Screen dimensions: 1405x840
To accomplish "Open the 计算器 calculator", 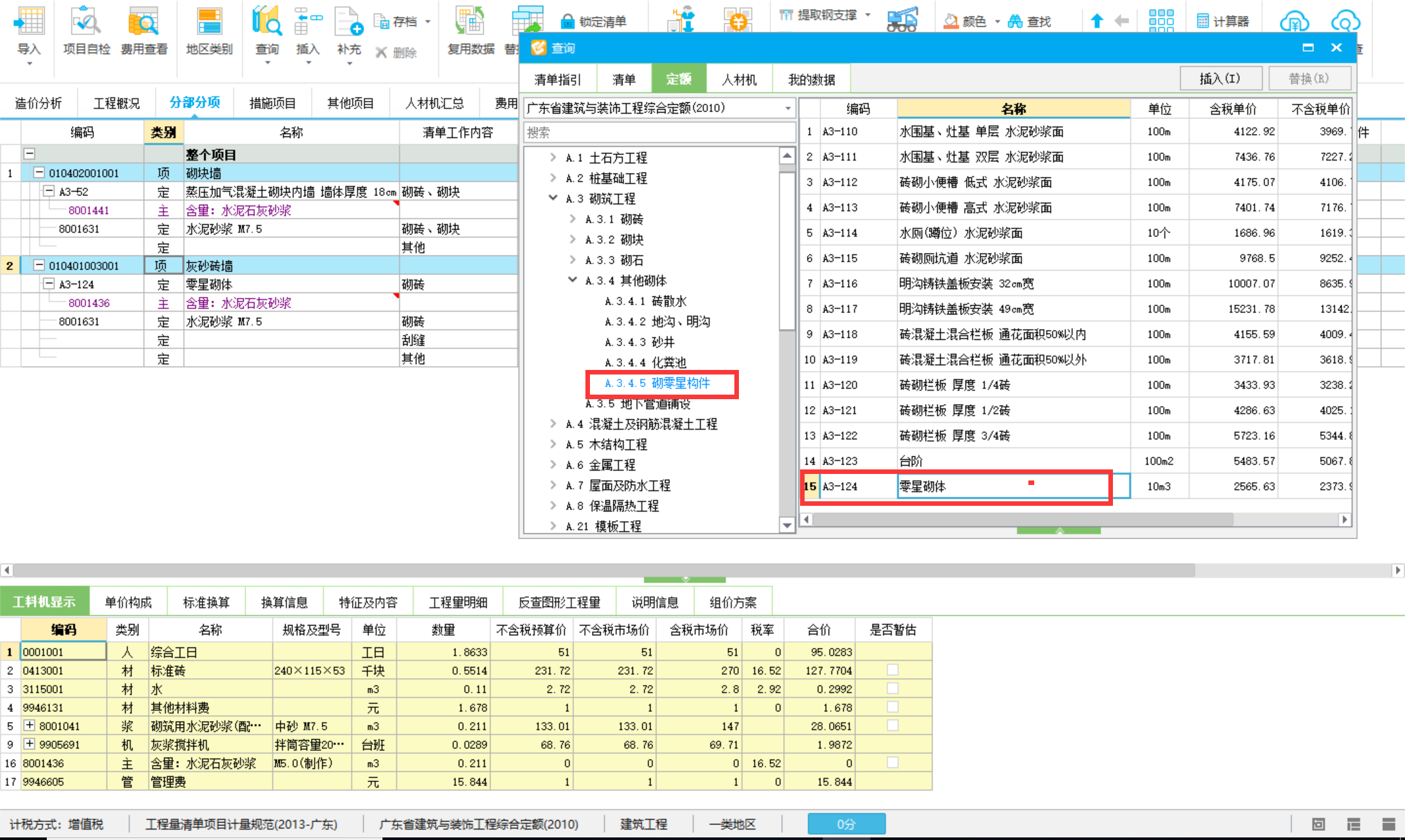I will (1223, 21).
